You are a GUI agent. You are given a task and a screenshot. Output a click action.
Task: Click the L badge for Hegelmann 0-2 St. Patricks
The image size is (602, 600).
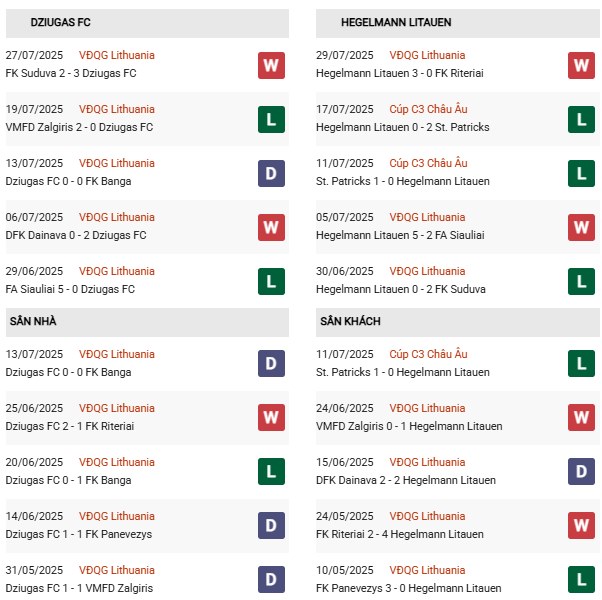(x=581, y=120)
